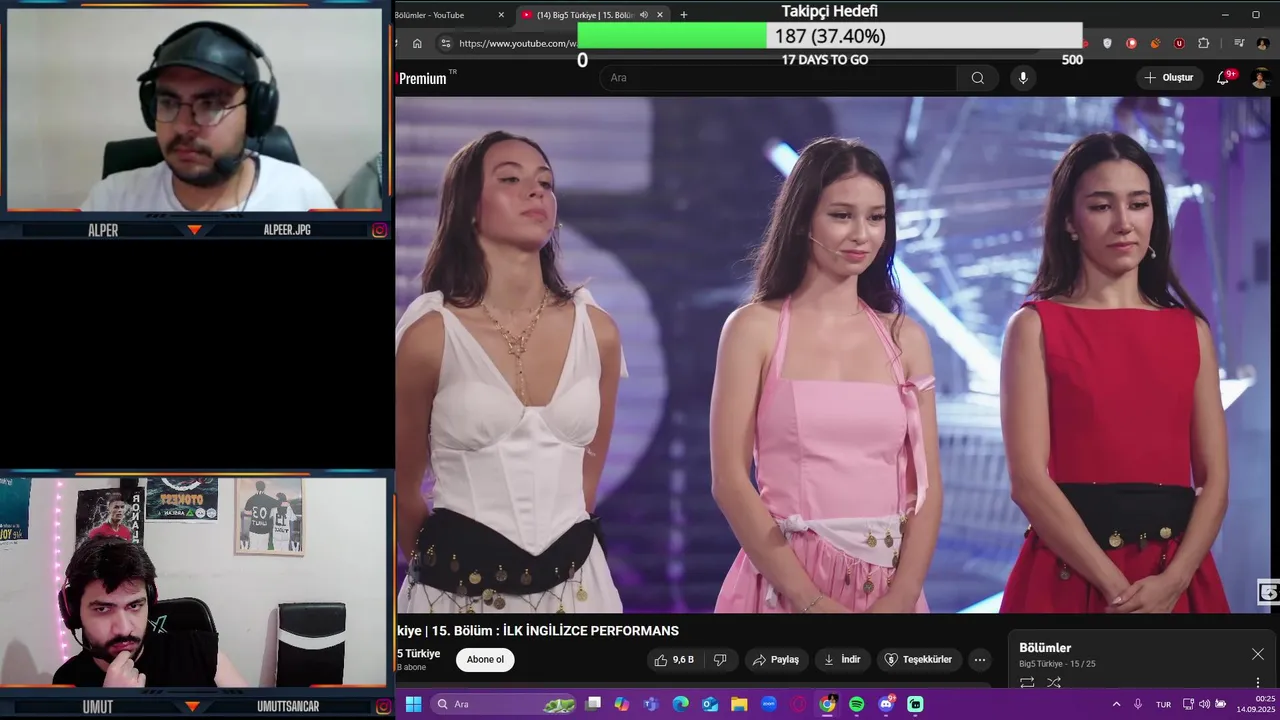
Task: Open a new browser tab
Action: pos(684,15)
